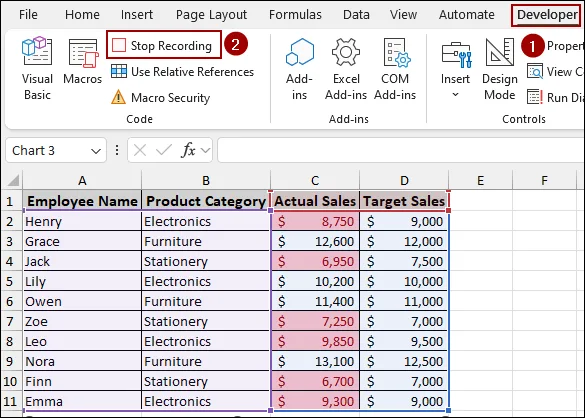The height and width of the screenshot is (418, 585).
Task: Click Actual Sales value 13,100
Action: tap(315, 362)
